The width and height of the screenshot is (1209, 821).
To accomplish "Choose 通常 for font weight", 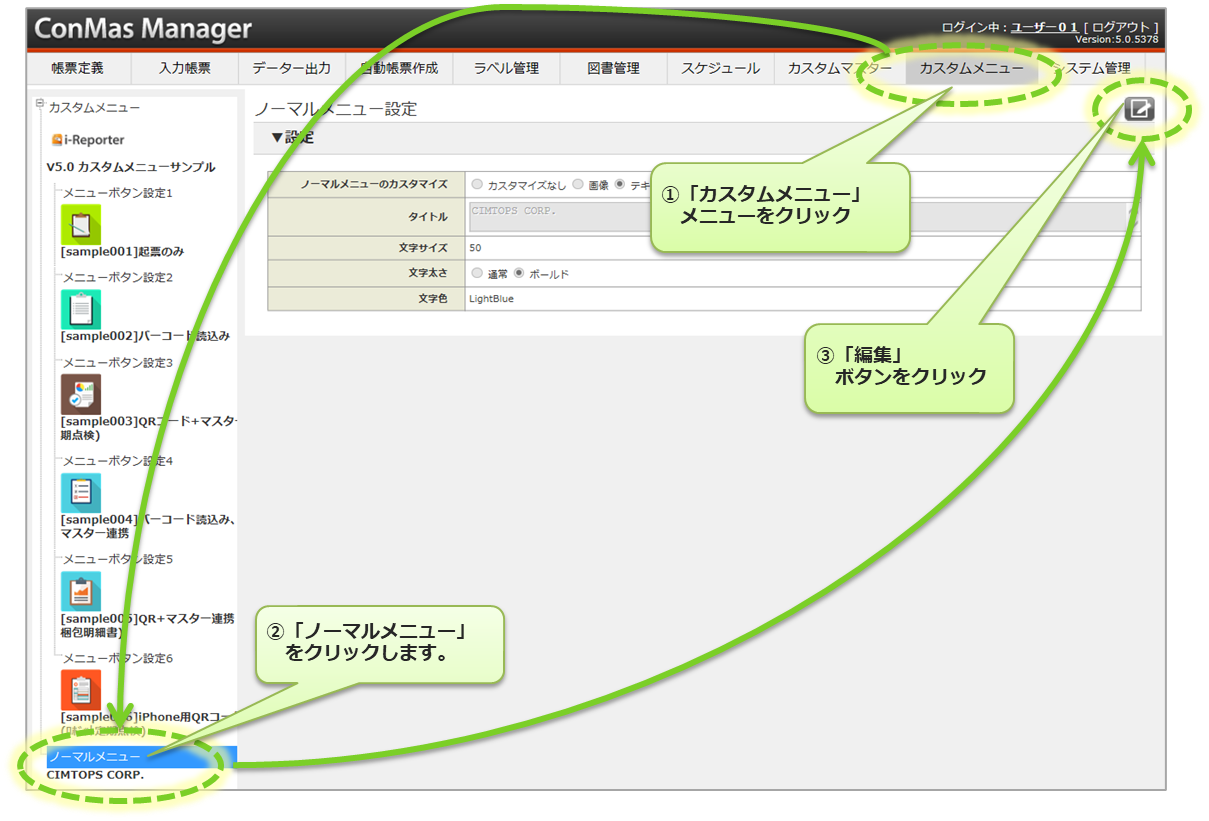I will click(x=477, y=273).
